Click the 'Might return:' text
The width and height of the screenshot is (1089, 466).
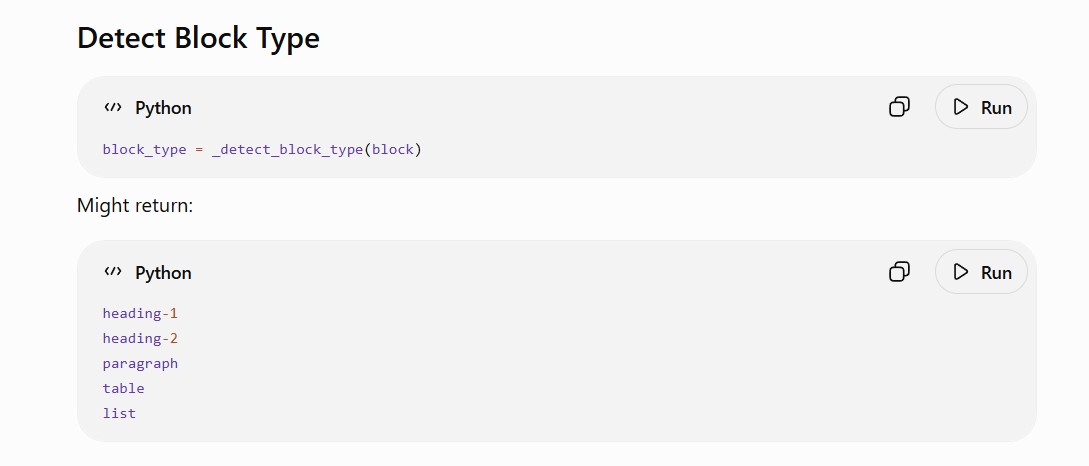pyautogui.click(x=135, y=206)
